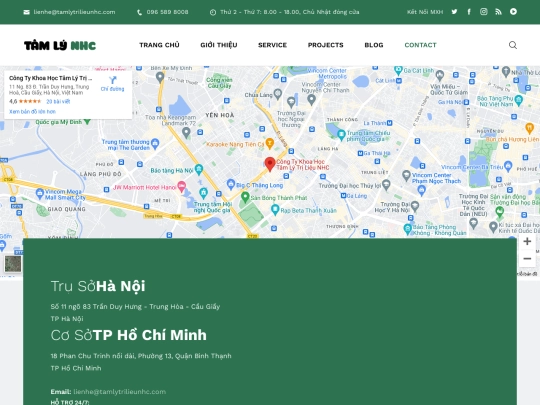Click the Trụ Sở Hà Nội heading

click(x=98, y=286)
